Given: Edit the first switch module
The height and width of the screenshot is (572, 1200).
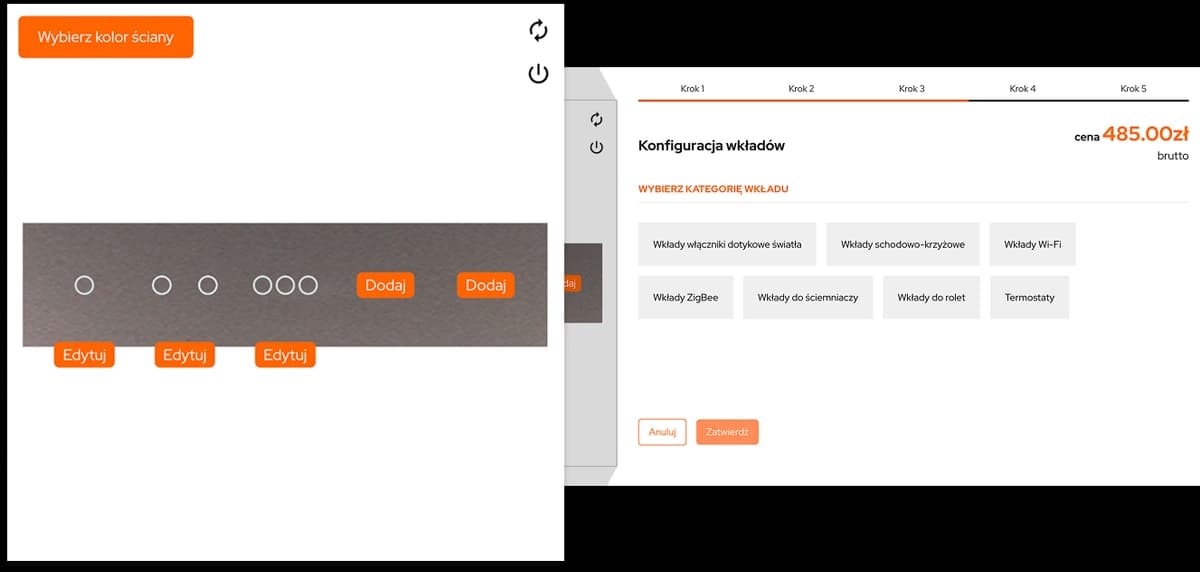Looking at the screenshot, I should (x=84, y=355).
